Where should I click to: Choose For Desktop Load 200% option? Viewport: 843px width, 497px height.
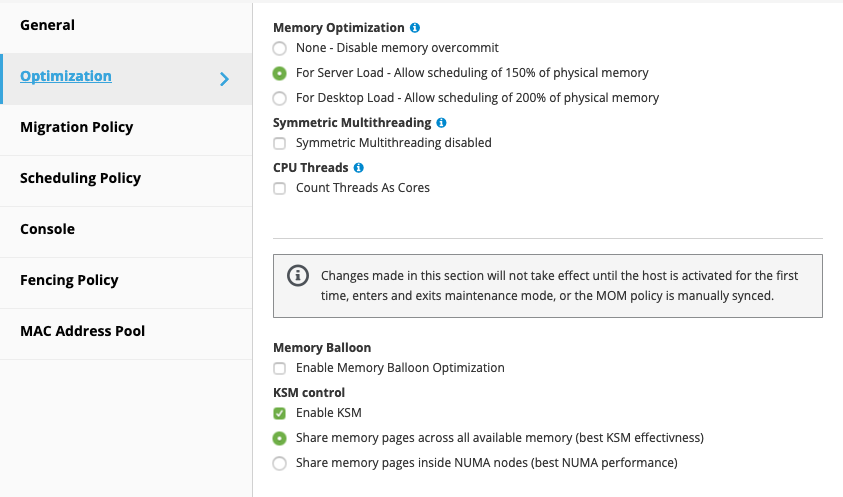point(280,98)
